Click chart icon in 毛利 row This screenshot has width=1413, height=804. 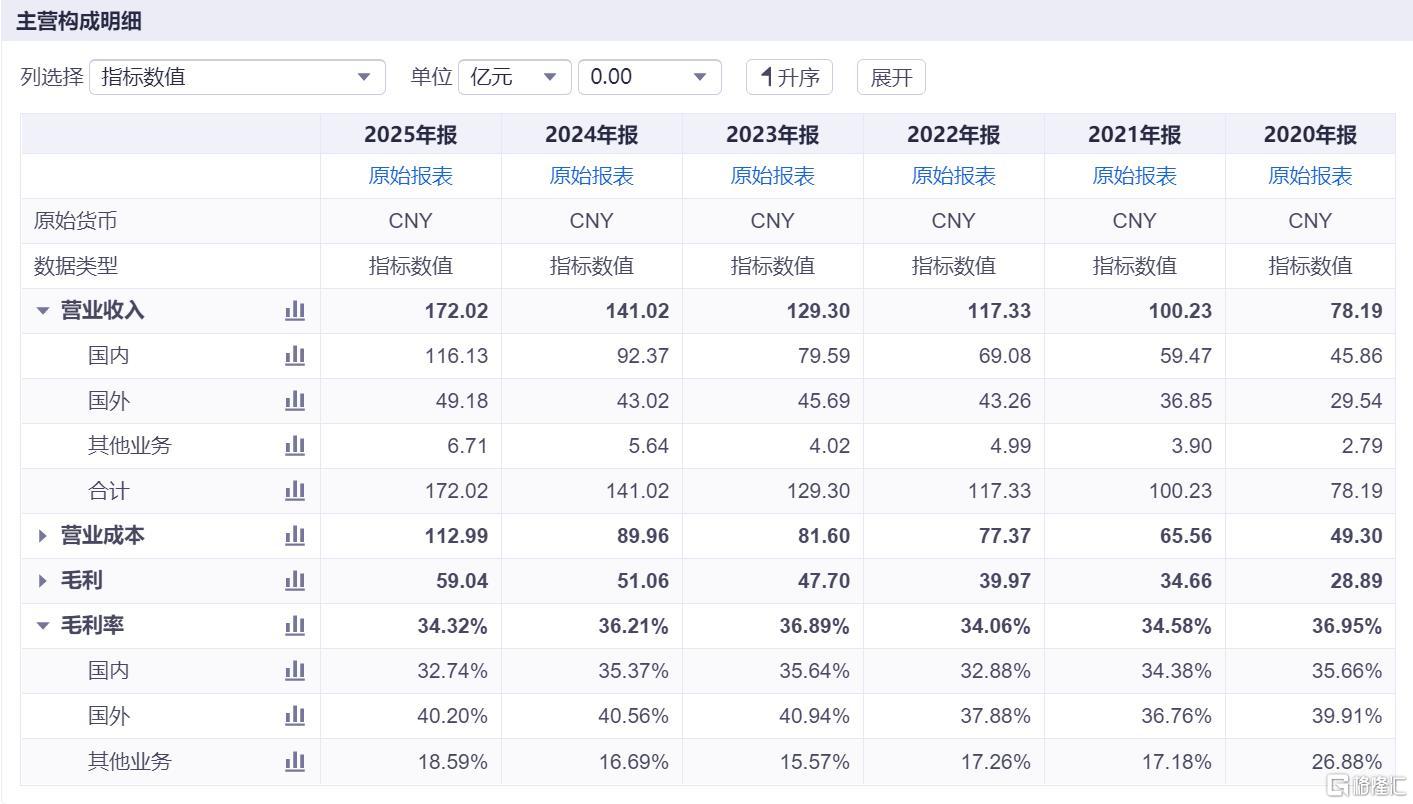pyautogui.click(x=294, y=580)
